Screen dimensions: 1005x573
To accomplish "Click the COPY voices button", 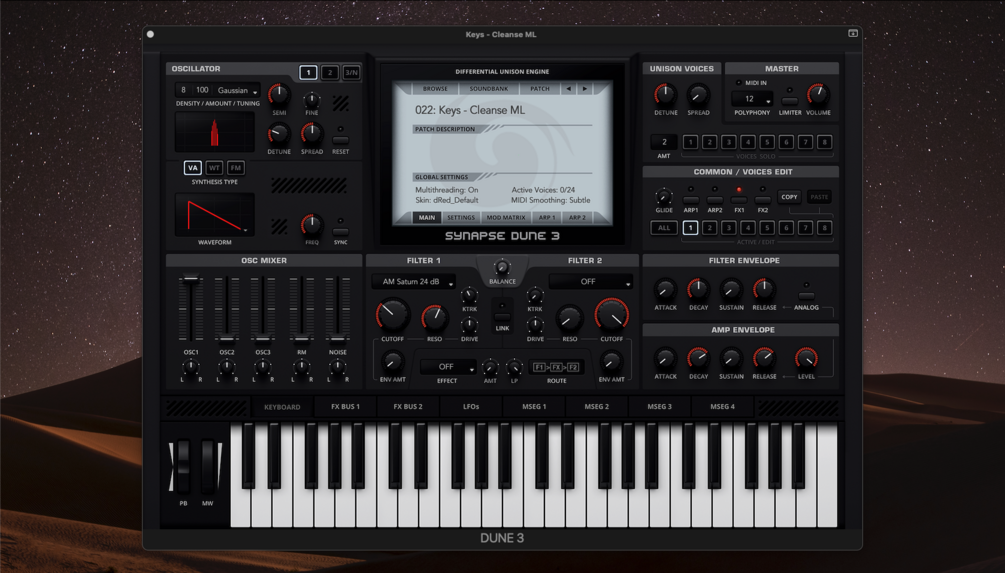I will [x=790, y=197].
